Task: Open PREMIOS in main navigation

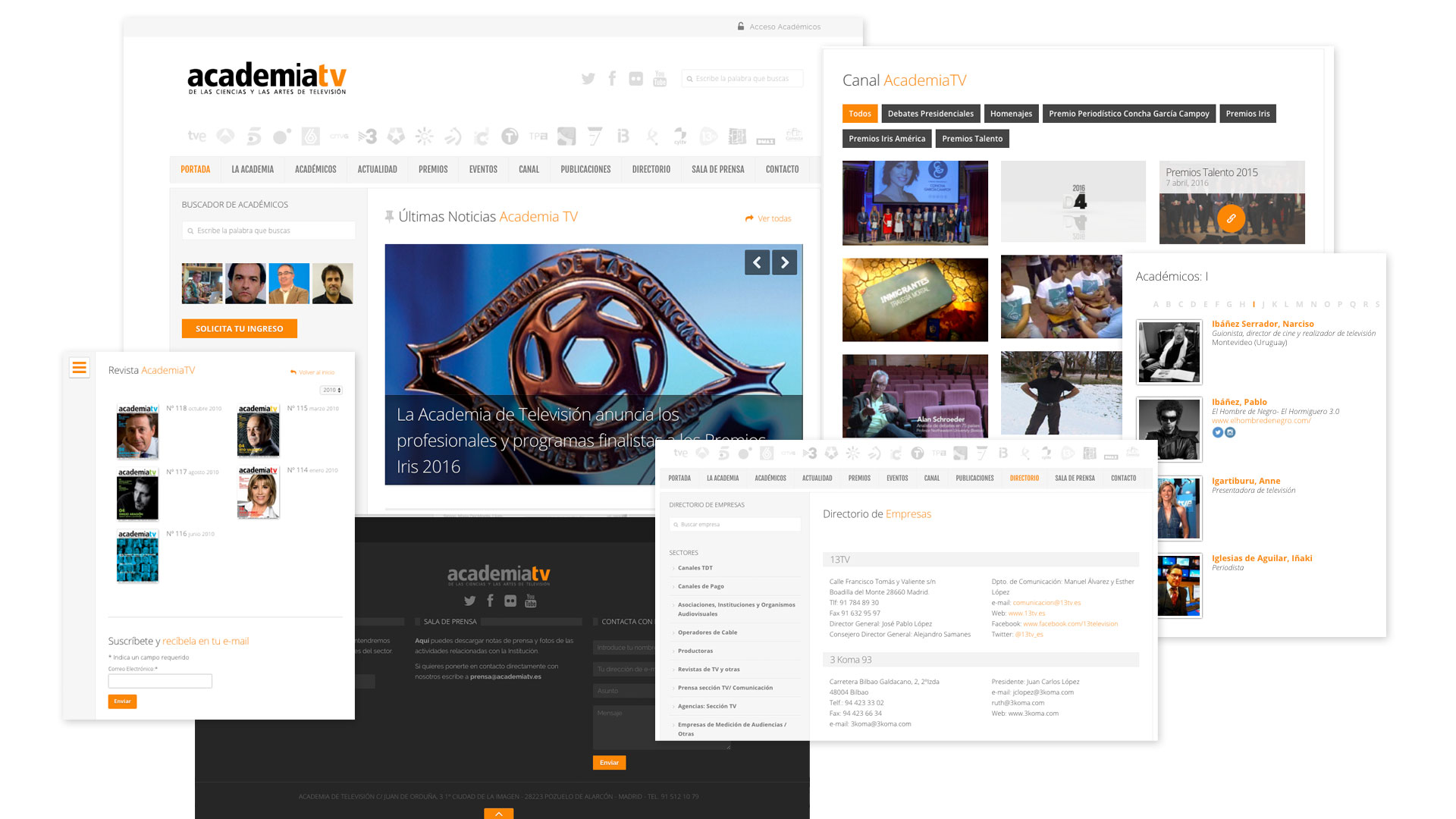Action: tap(433, 169)
